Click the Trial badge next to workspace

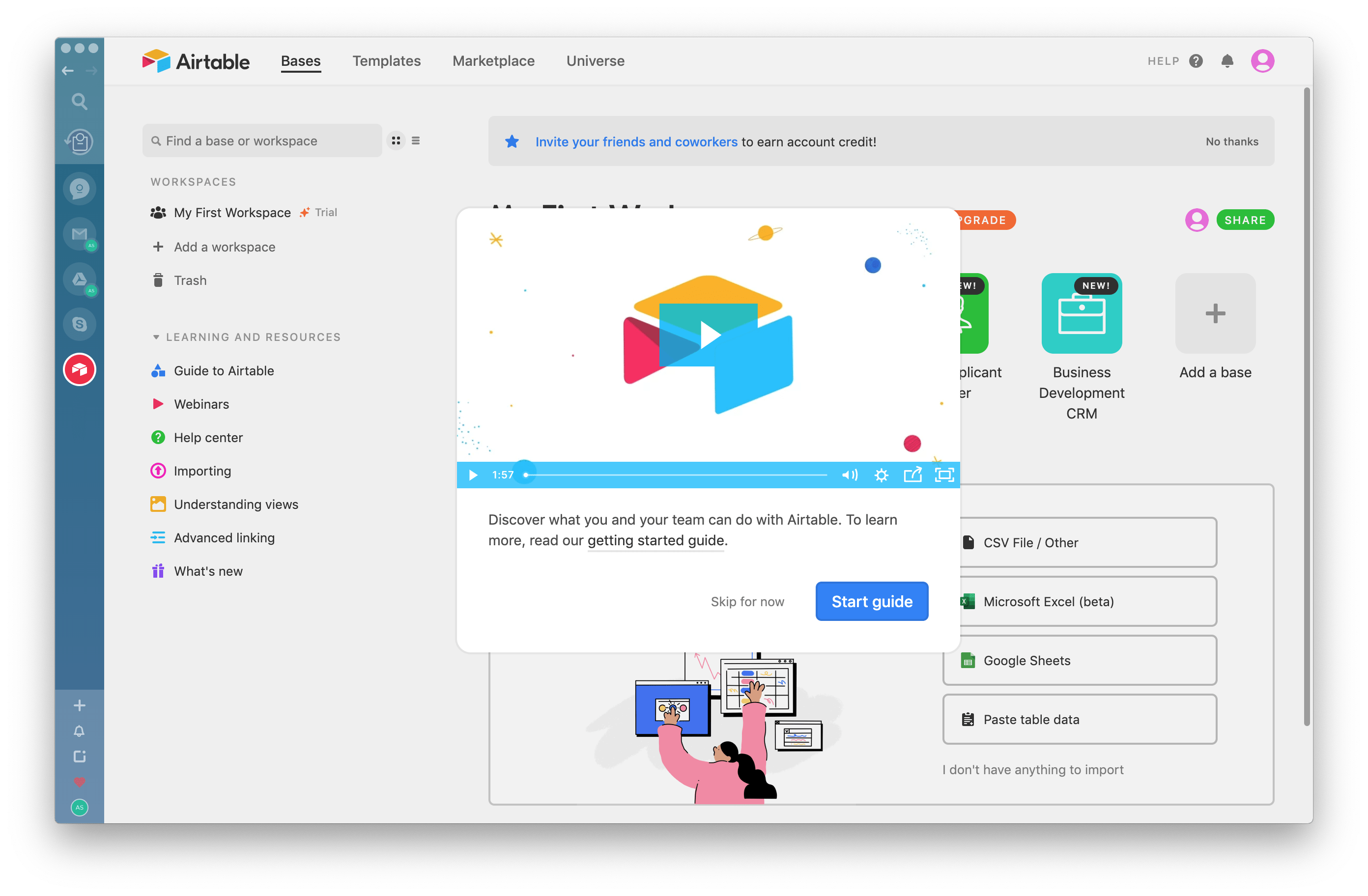coord(318,213)
